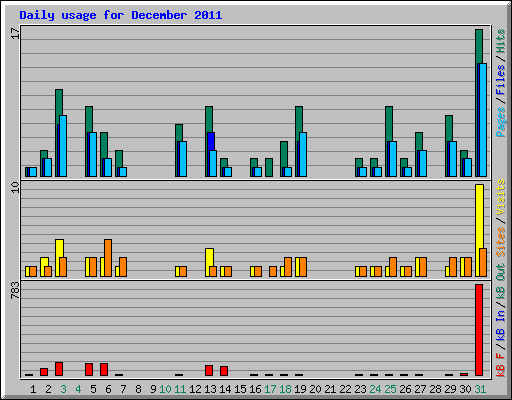
Task: Click the 'kB F' legend label
Action: tap(500, 365)
